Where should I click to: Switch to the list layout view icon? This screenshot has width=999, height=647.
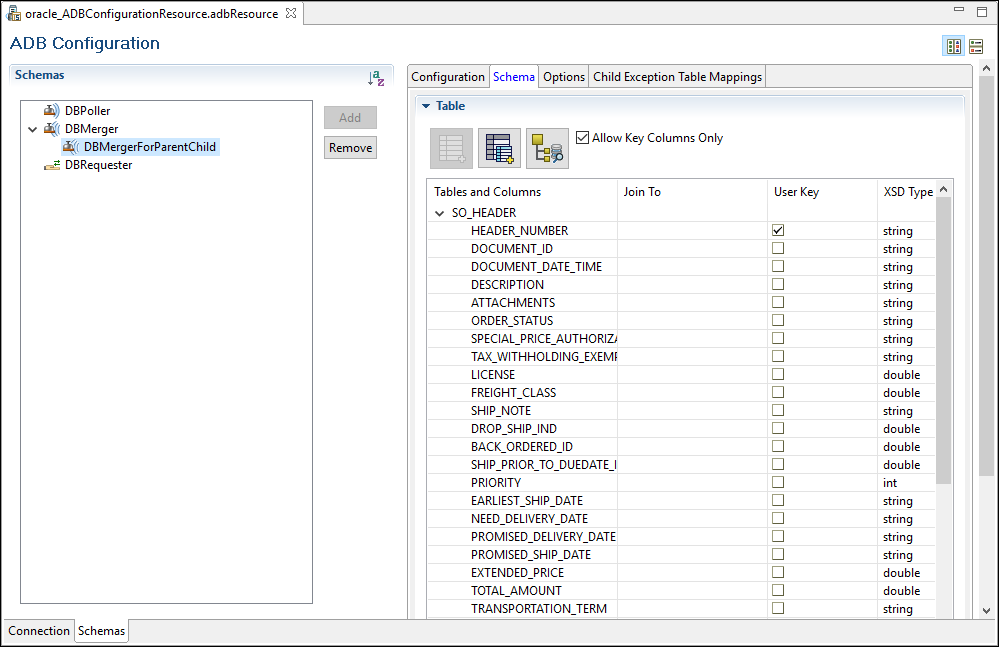point(976,46)
